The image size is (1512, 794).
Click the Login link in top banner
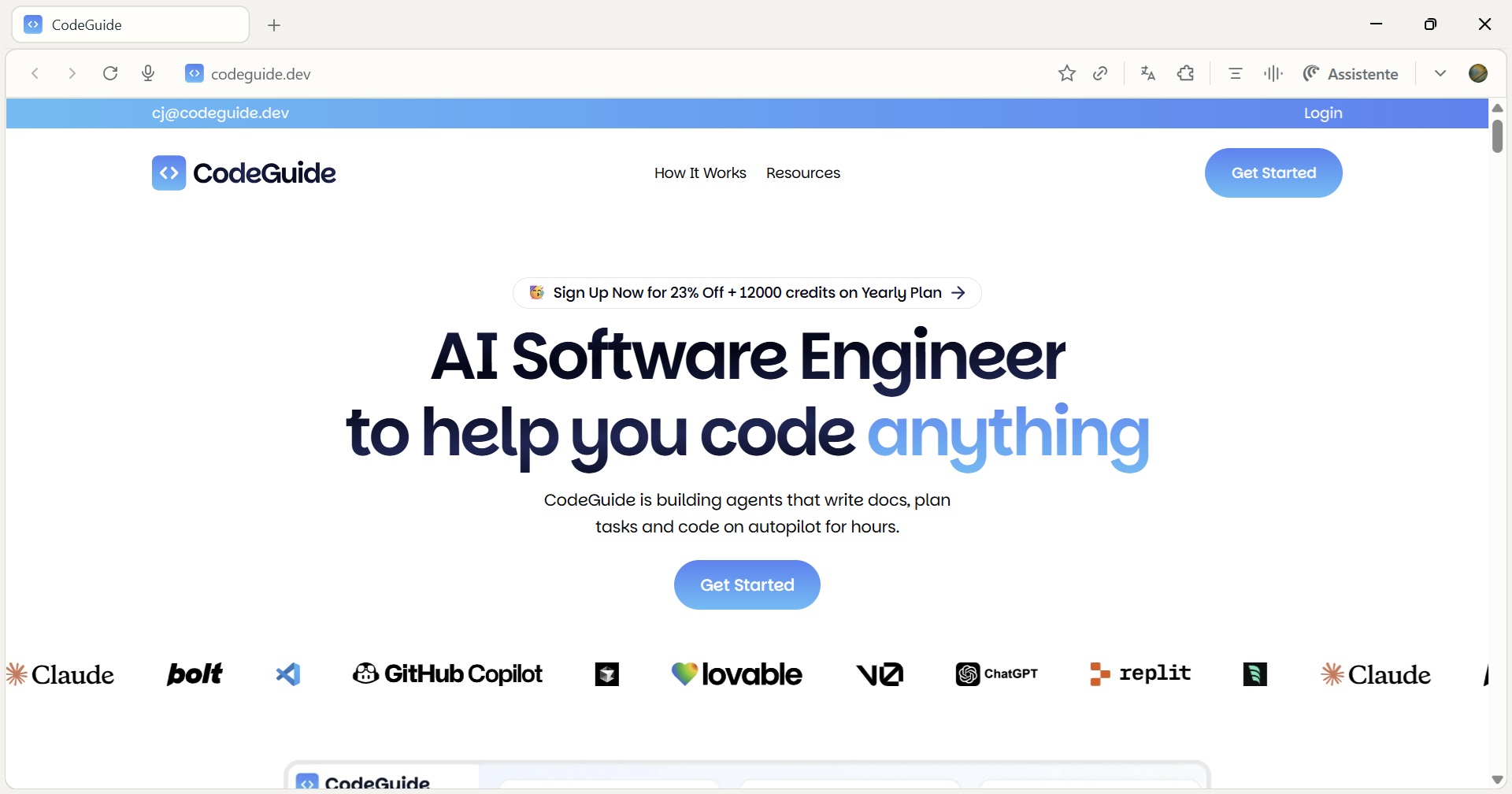click(x=1323, y=113)
